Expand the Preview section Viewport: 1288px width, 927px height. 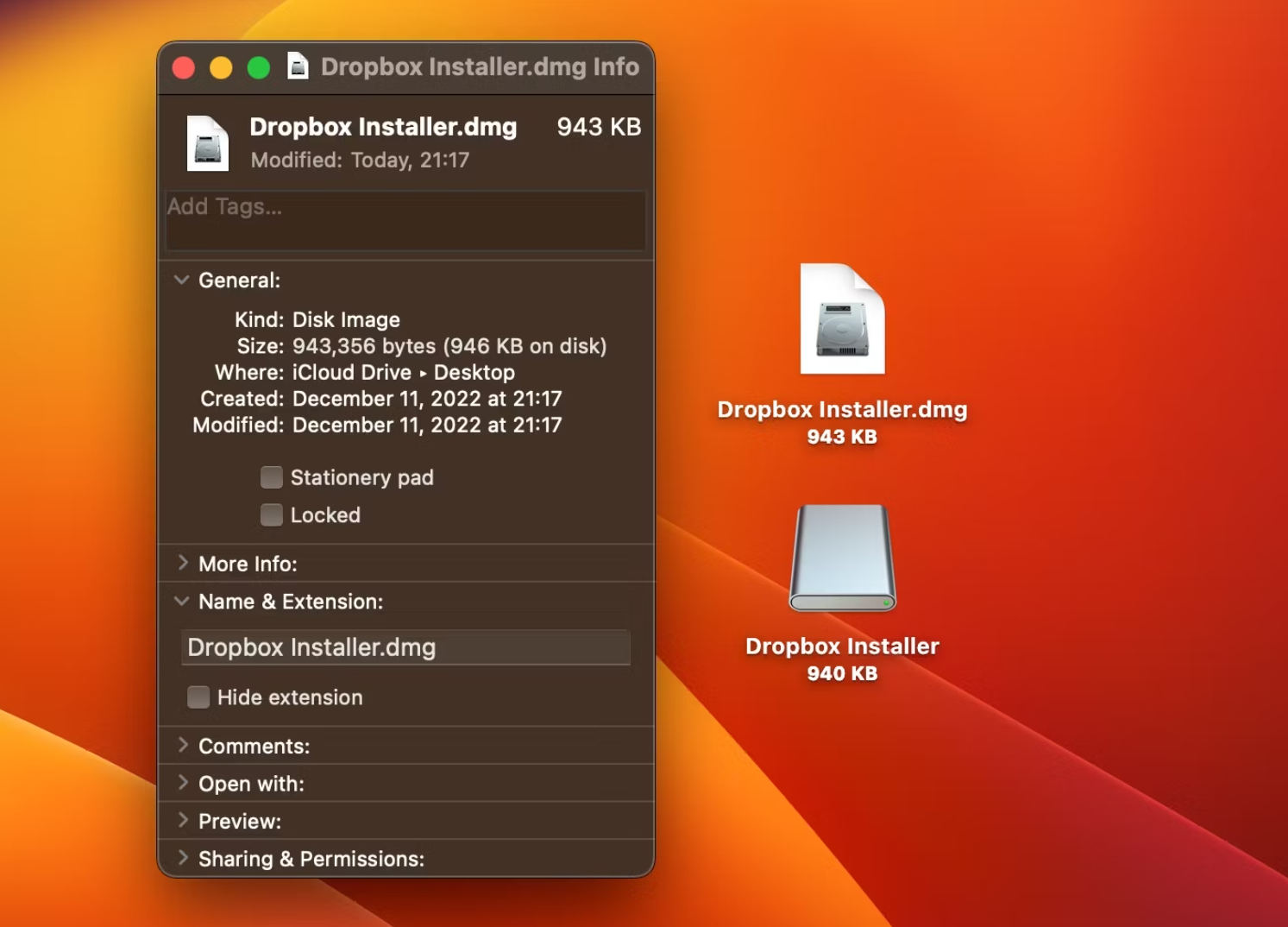pos(182,820)
